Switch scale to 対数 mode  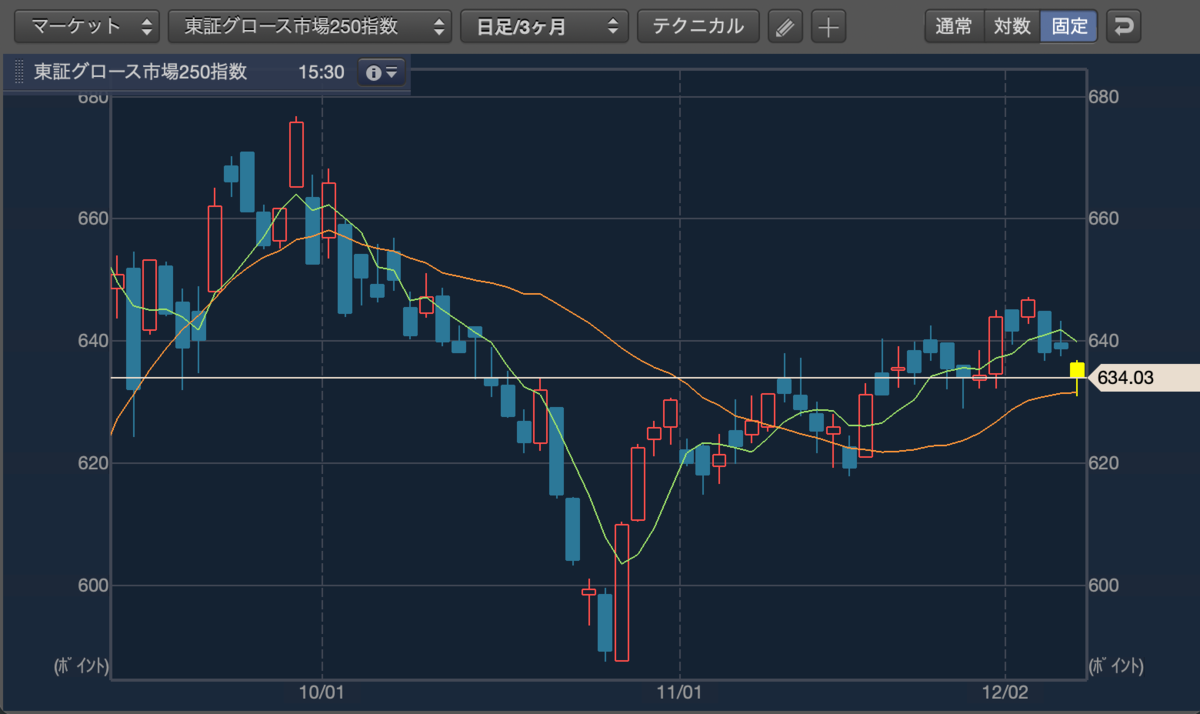pos(1012,26)
